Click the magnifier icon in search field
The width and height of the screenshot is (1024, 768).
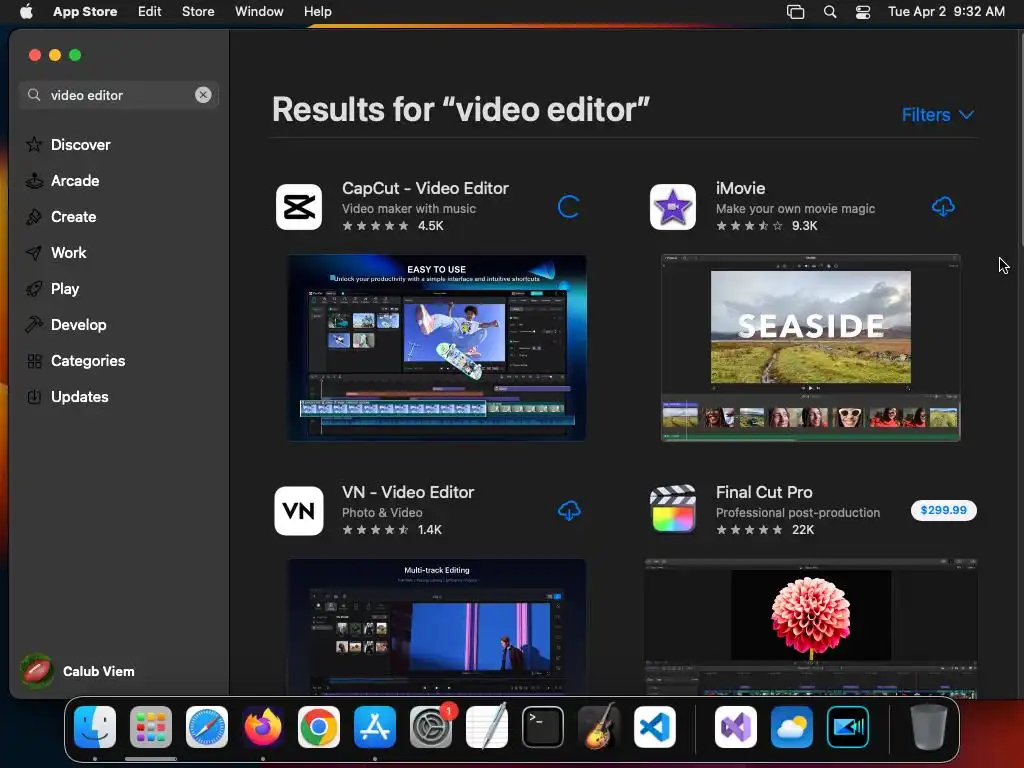34,95
